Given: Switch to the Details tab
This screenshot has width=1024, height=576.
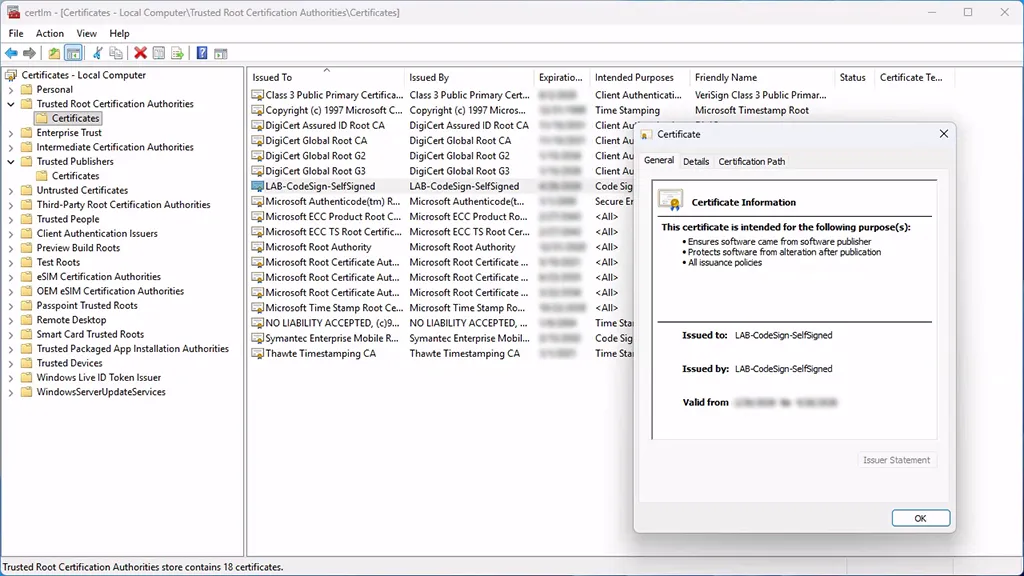Looking at the screenshot, I should pyautogui.click(x=696, y=161).
